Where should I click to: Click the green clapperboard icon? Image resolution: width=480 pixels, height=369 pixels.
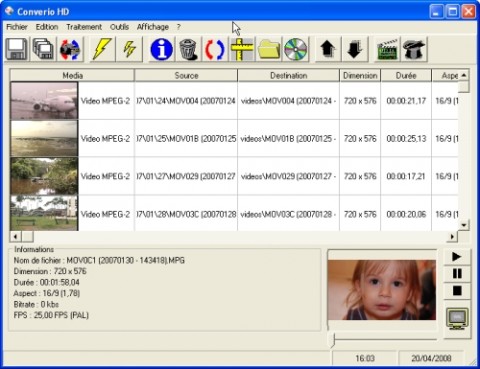(387, 49)
